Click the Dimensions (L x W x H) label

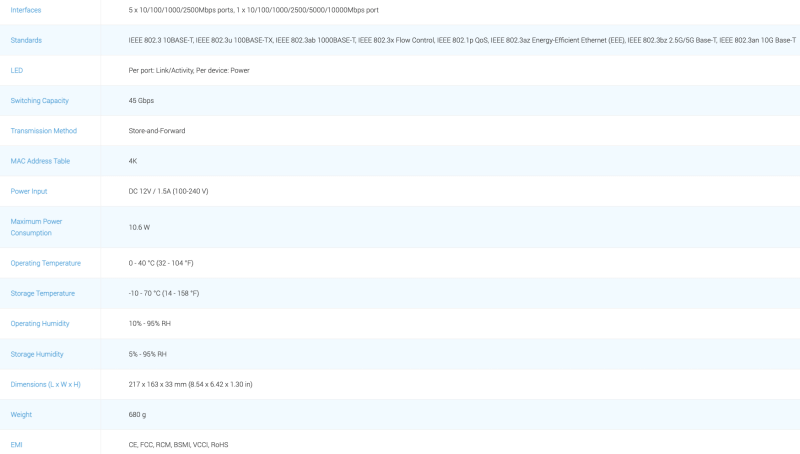45,384
